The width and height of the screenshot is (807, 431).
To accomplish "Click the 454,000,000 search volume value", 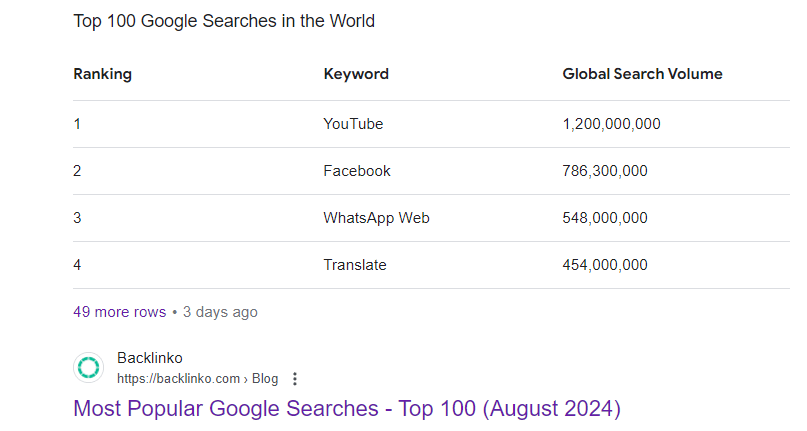I will (x=605, y=265).
